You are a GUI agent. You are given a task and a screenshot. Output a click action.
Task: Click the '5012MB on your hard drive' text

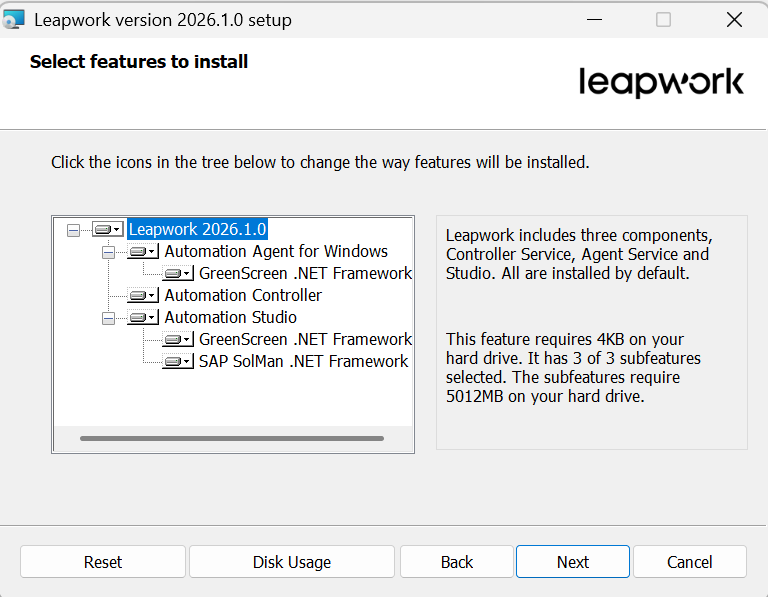tap(545, 396)
